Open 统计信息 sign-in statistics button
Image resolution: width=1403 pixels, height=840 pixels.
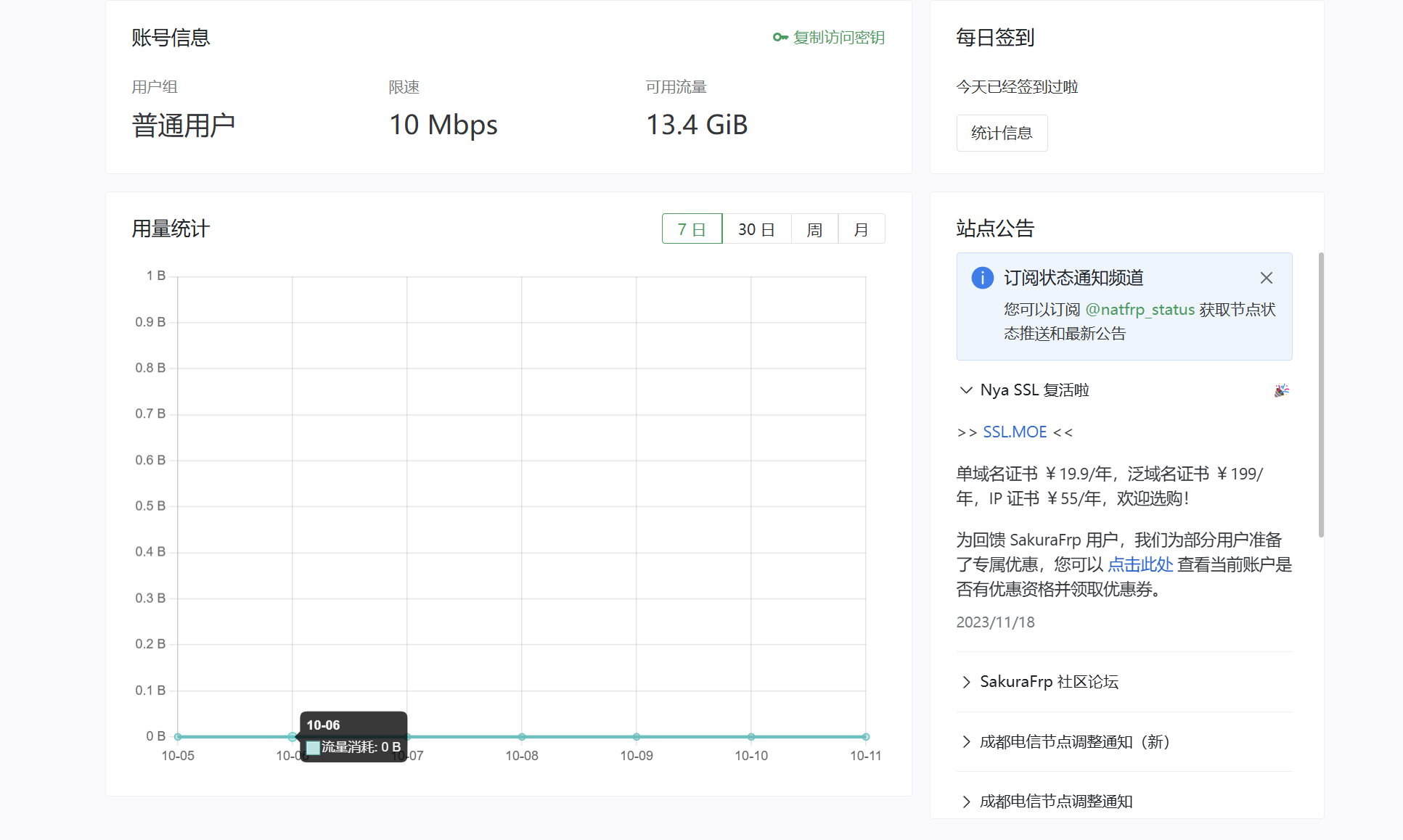tap(1002, 133)
